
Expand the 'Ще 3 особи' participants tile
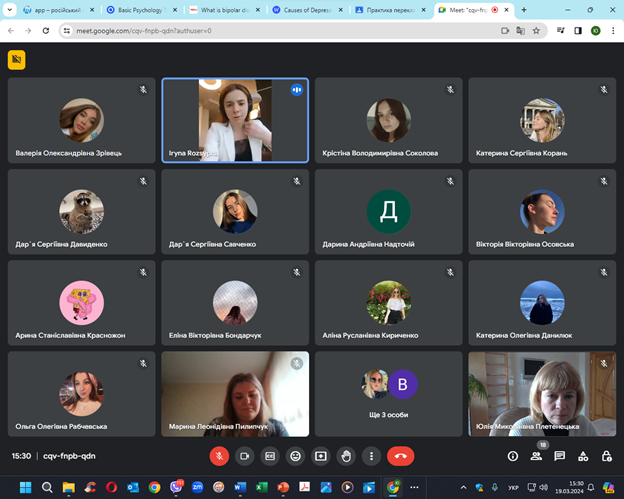[389, 392]
